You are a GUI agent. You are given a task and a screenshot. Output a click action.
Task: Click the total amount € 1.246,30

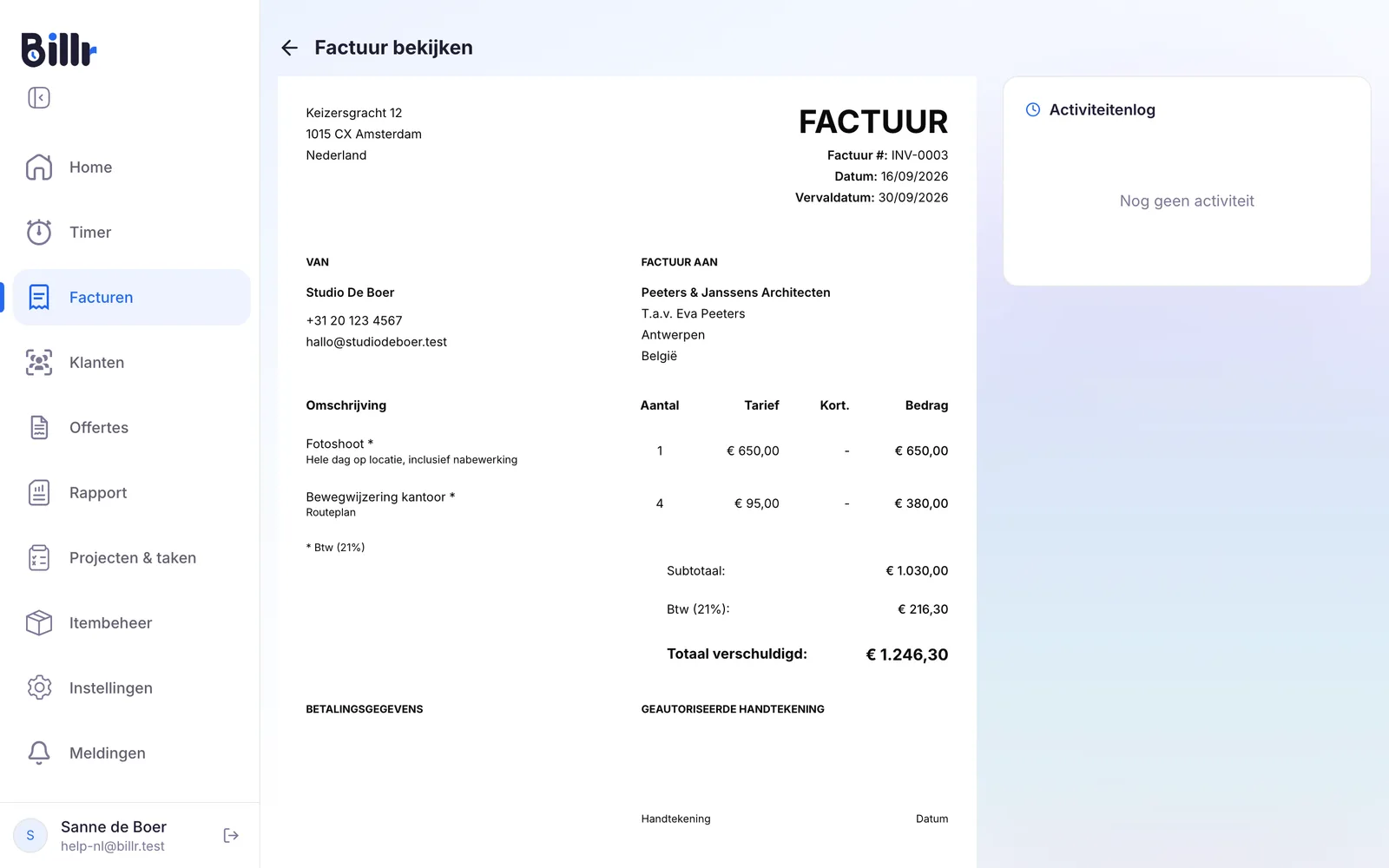(907, 654)
